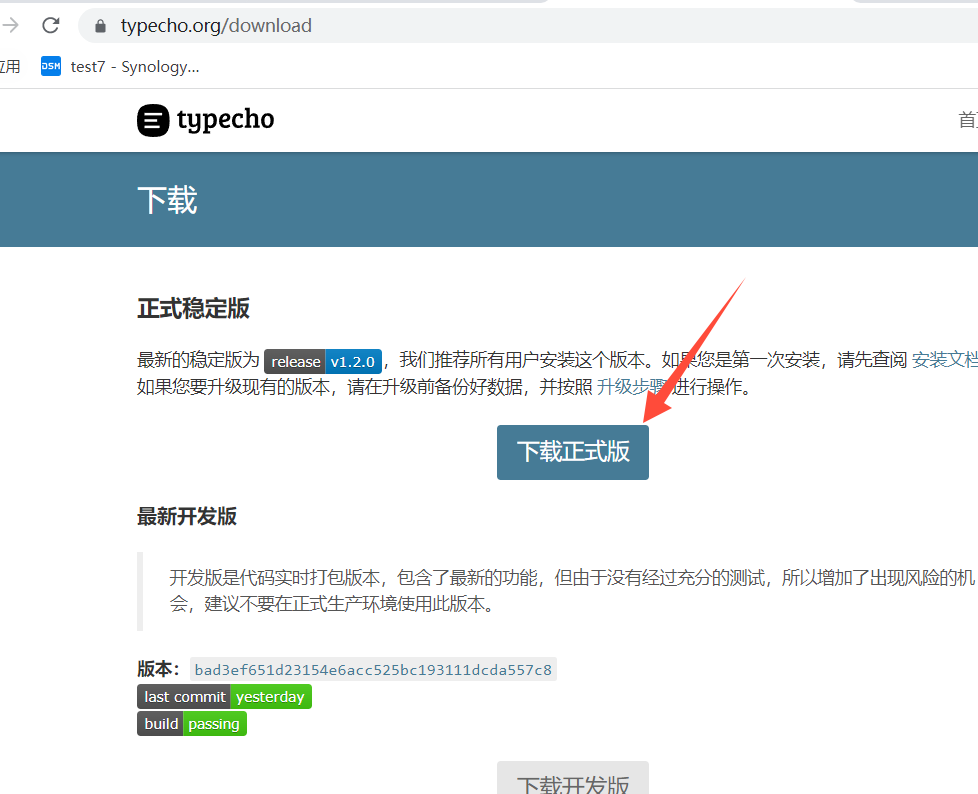Image resolution: width=978 pixels, height=794 pixels.
Task: Open the 安装文档 link
Action: (944, 360)
